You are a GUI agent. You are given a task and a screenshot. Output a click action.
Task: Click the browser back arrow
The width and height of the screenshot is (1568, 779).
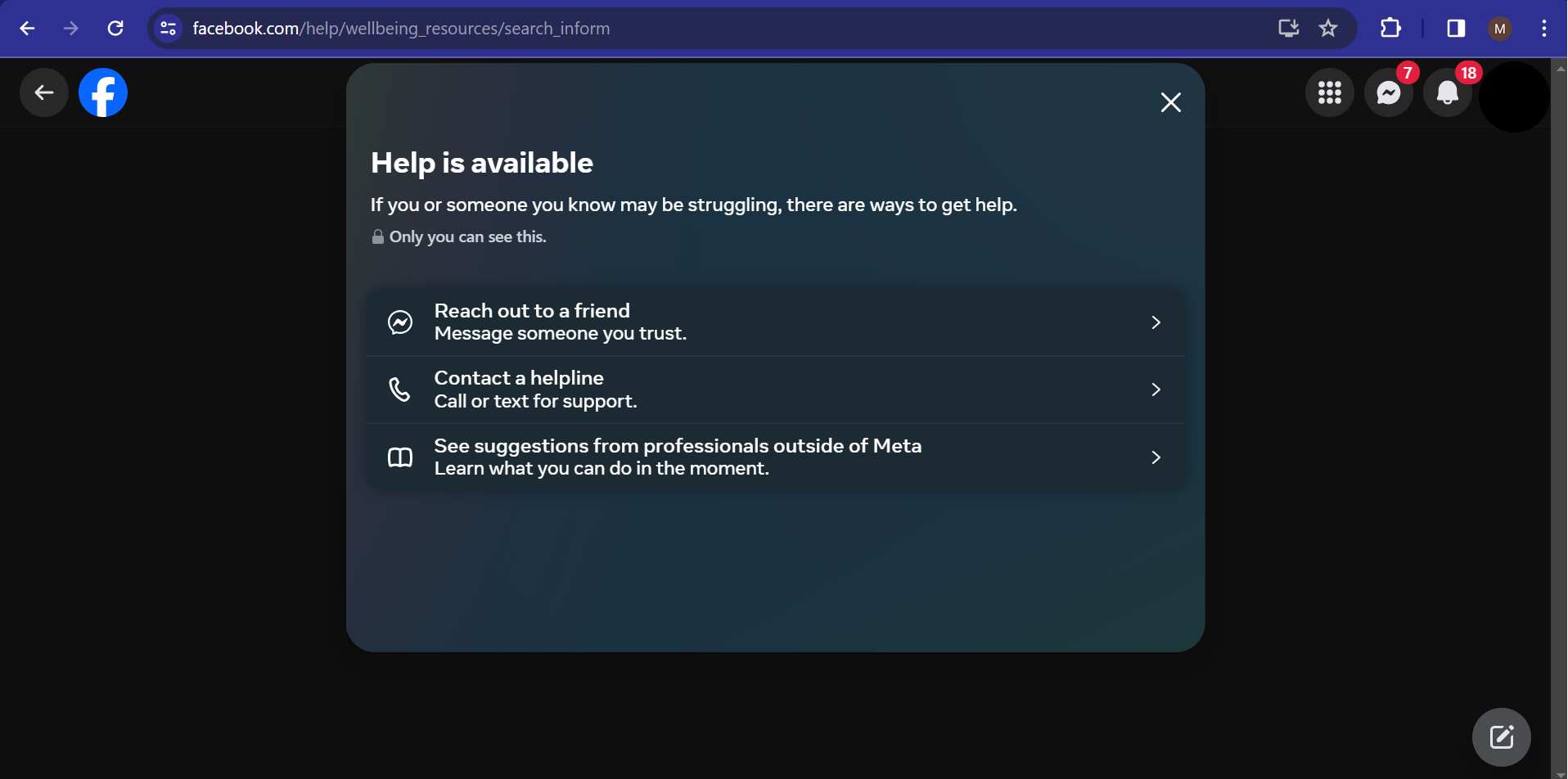[27, 29]
